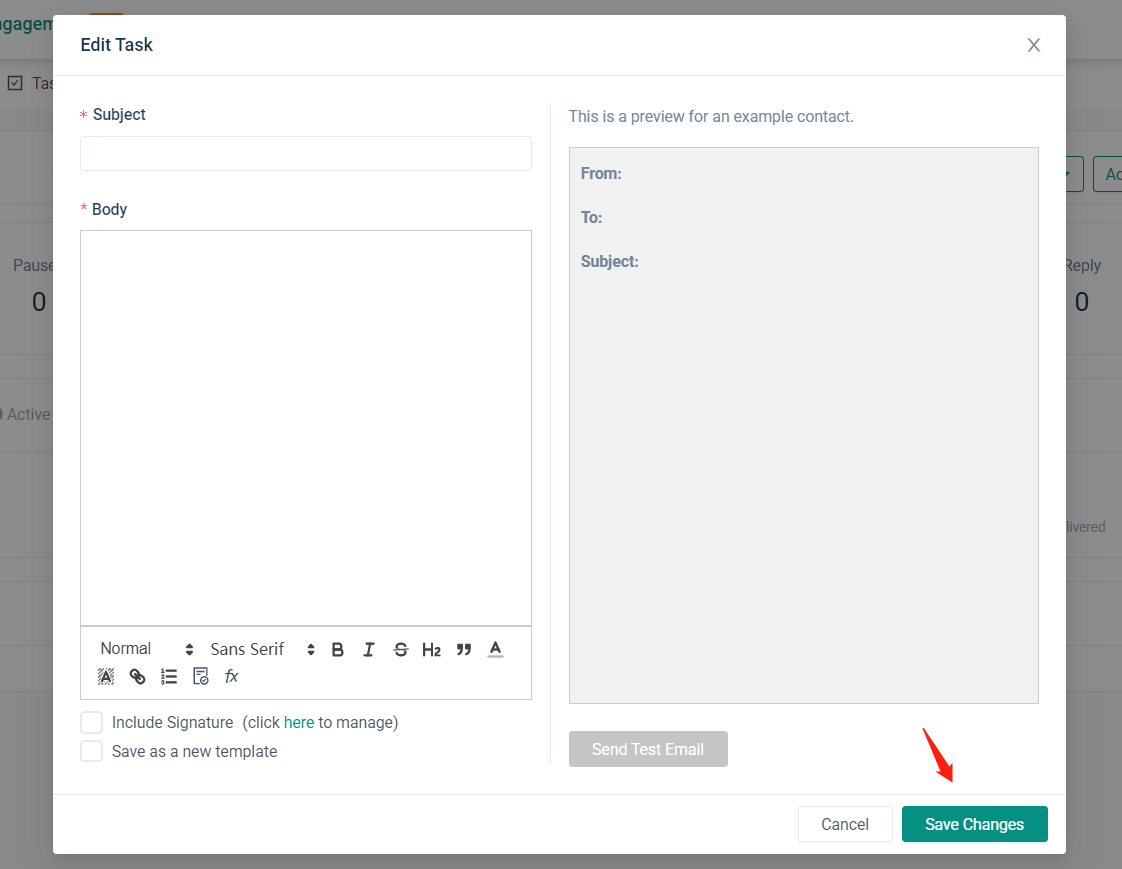Focus the Subject input field
The height and width of the screenshot is (869, 1122).
tap(306, 154)
